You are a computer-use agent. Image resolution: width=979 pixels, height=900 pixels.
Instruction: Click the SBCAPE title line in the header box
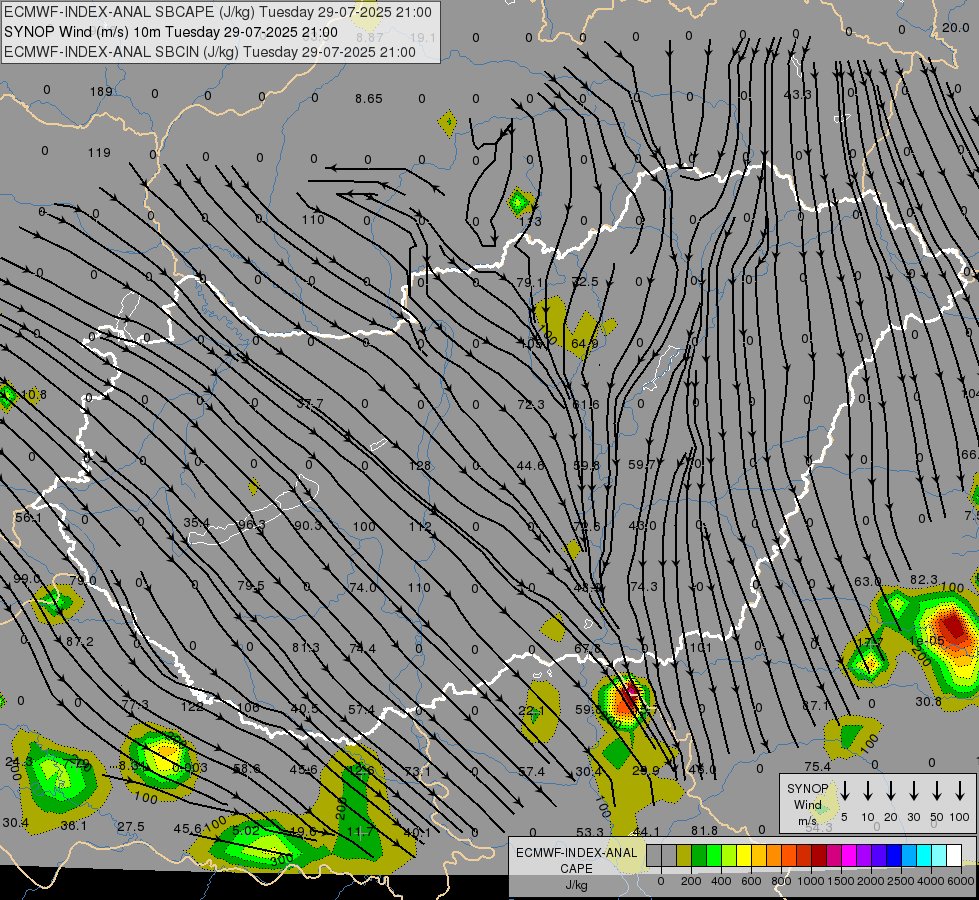(x=218, y=12)
